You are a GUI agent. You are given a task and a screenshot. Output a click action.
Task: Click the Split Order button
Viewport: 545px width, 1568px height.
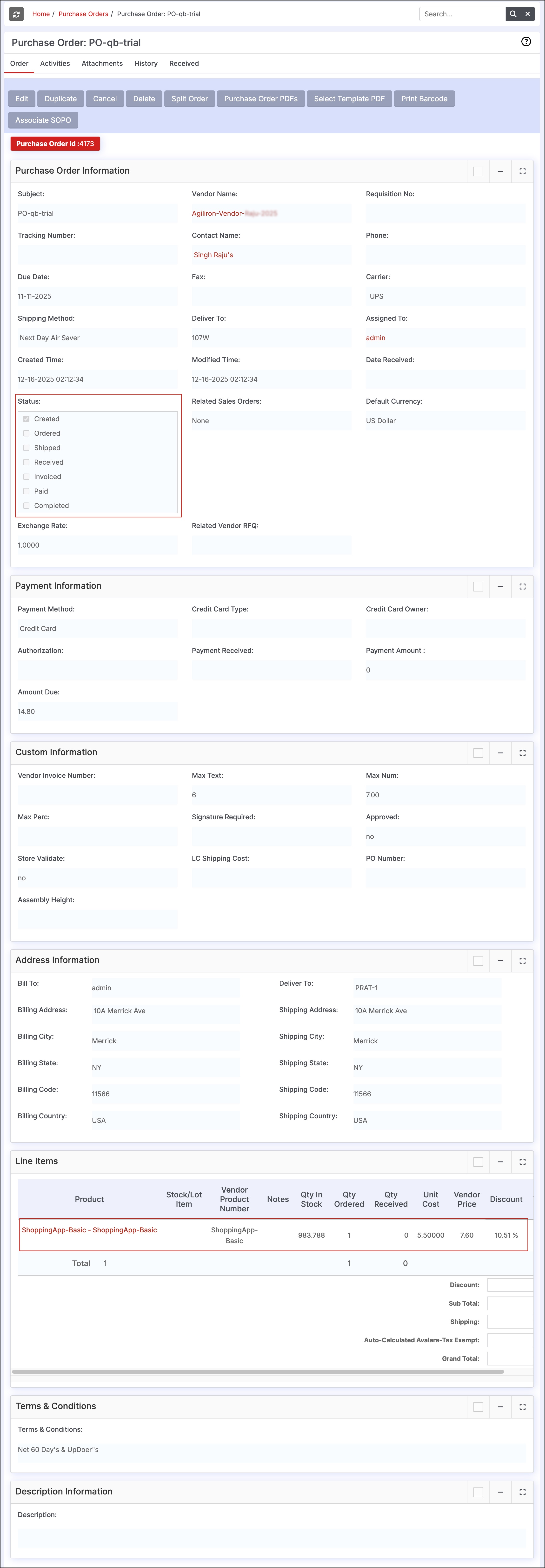tap(189, 99)
